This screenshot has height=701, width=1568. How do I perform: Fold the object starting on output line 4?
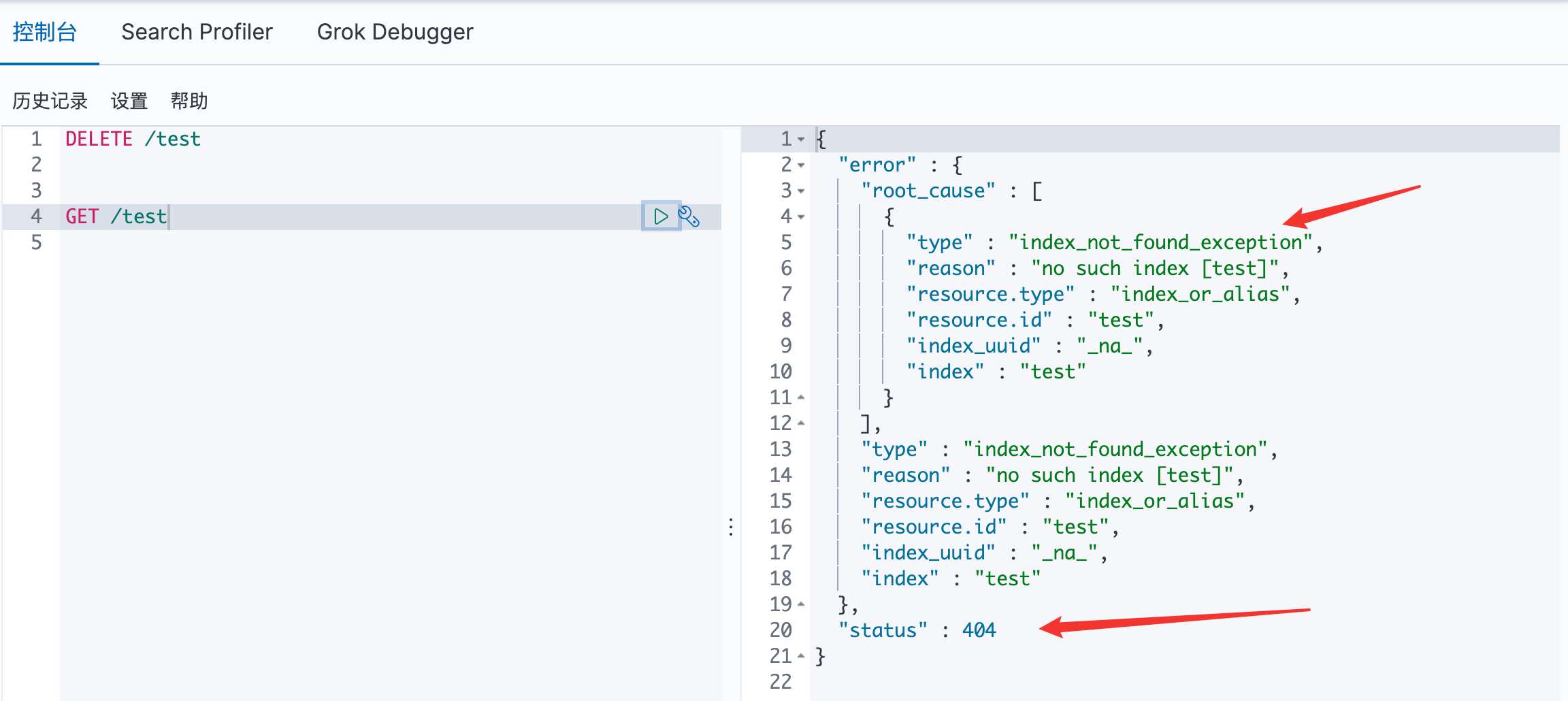[801, 217]
